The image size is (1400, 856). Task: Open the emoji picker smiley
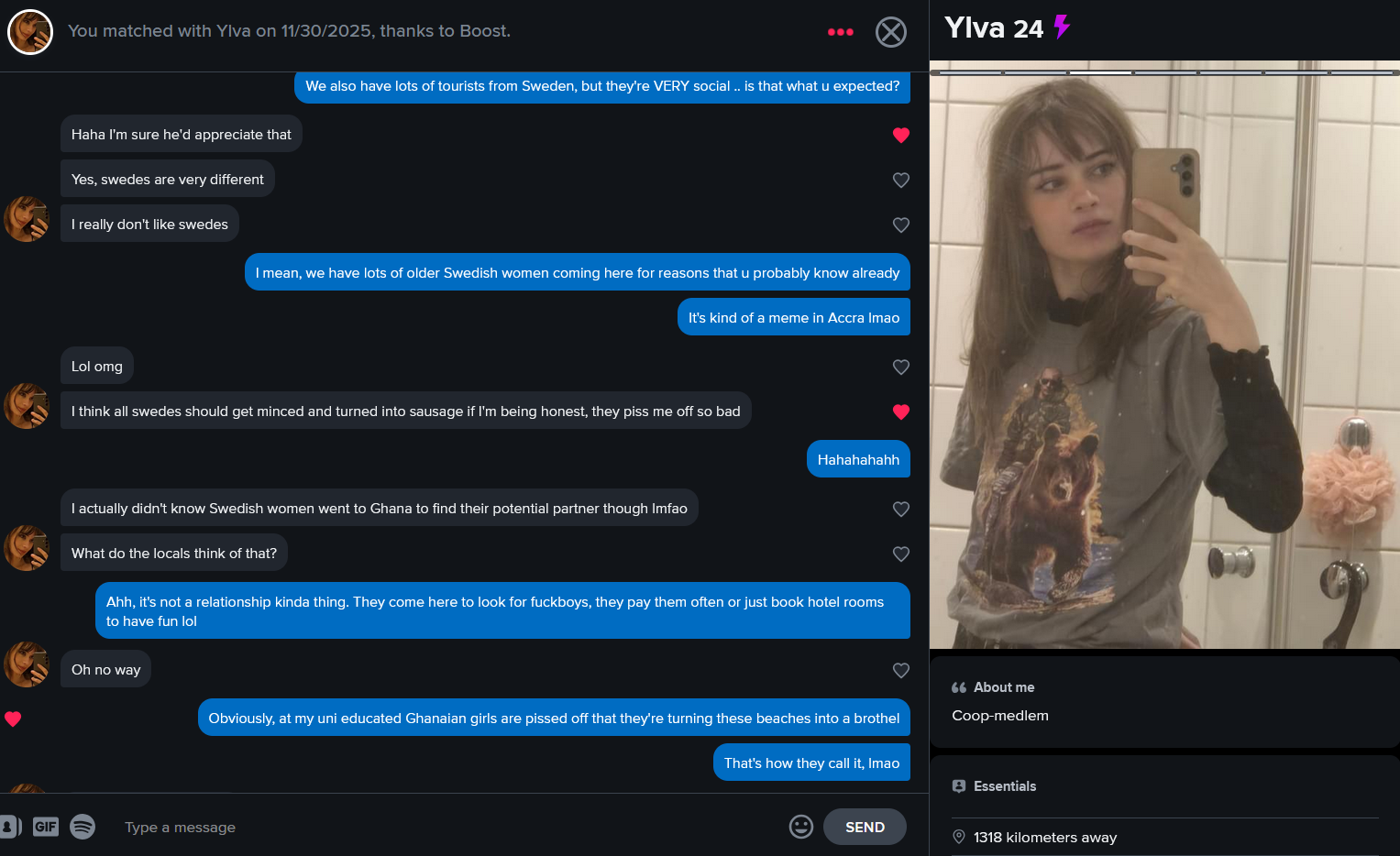click(x=801, y=827)
